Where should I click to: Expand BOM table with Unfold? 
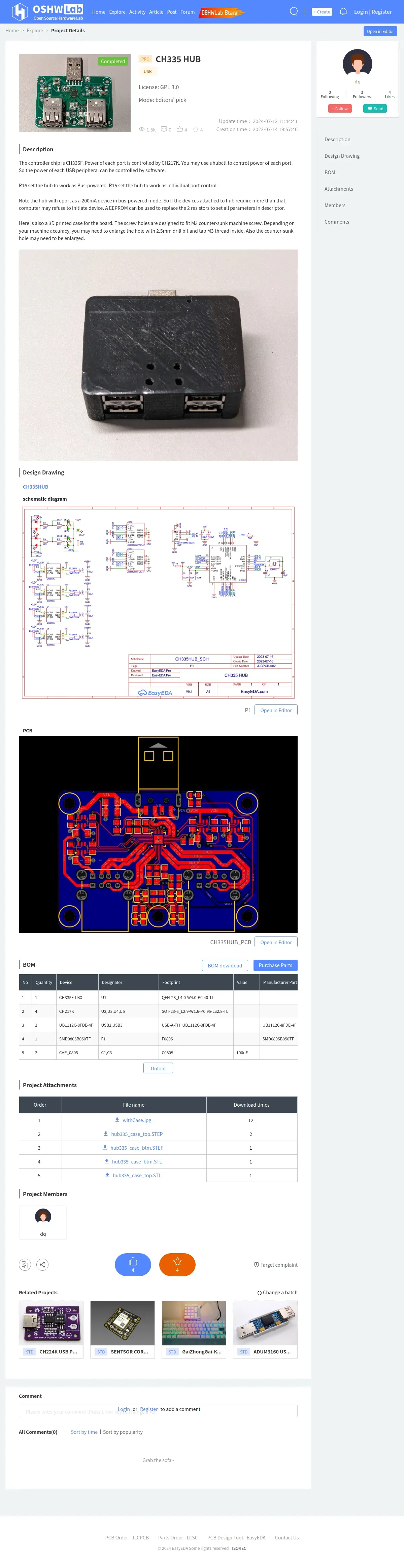(x=158, y=1068)
